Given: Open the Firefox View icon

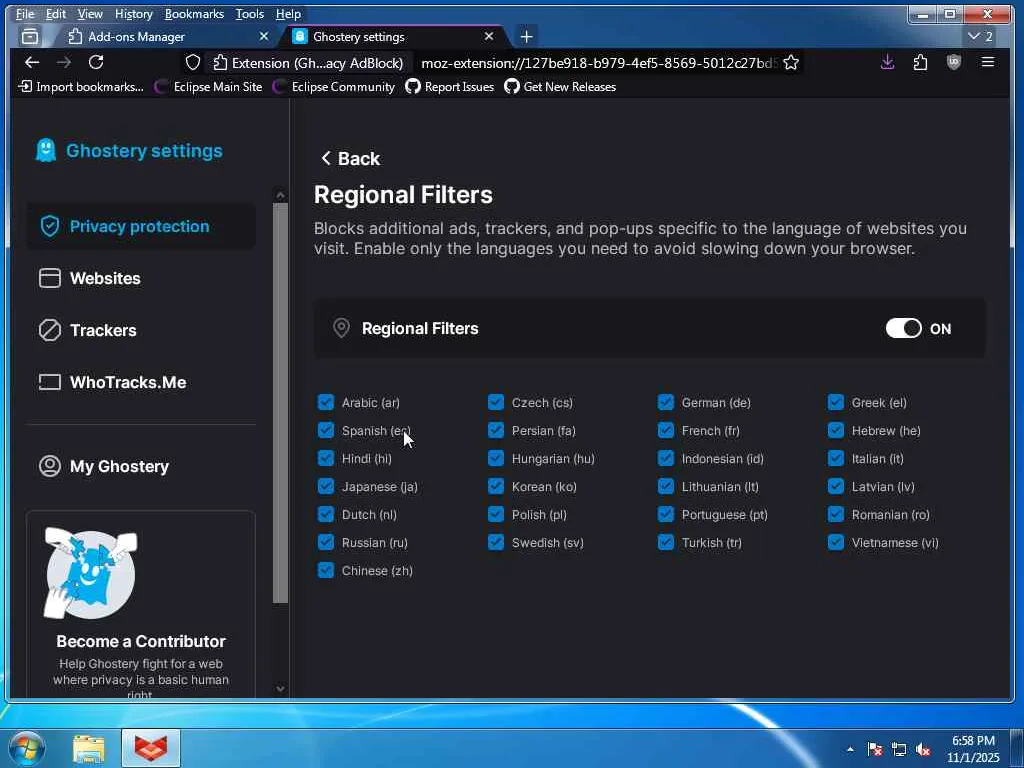Looking at the screenshot, I should [30, 37].
